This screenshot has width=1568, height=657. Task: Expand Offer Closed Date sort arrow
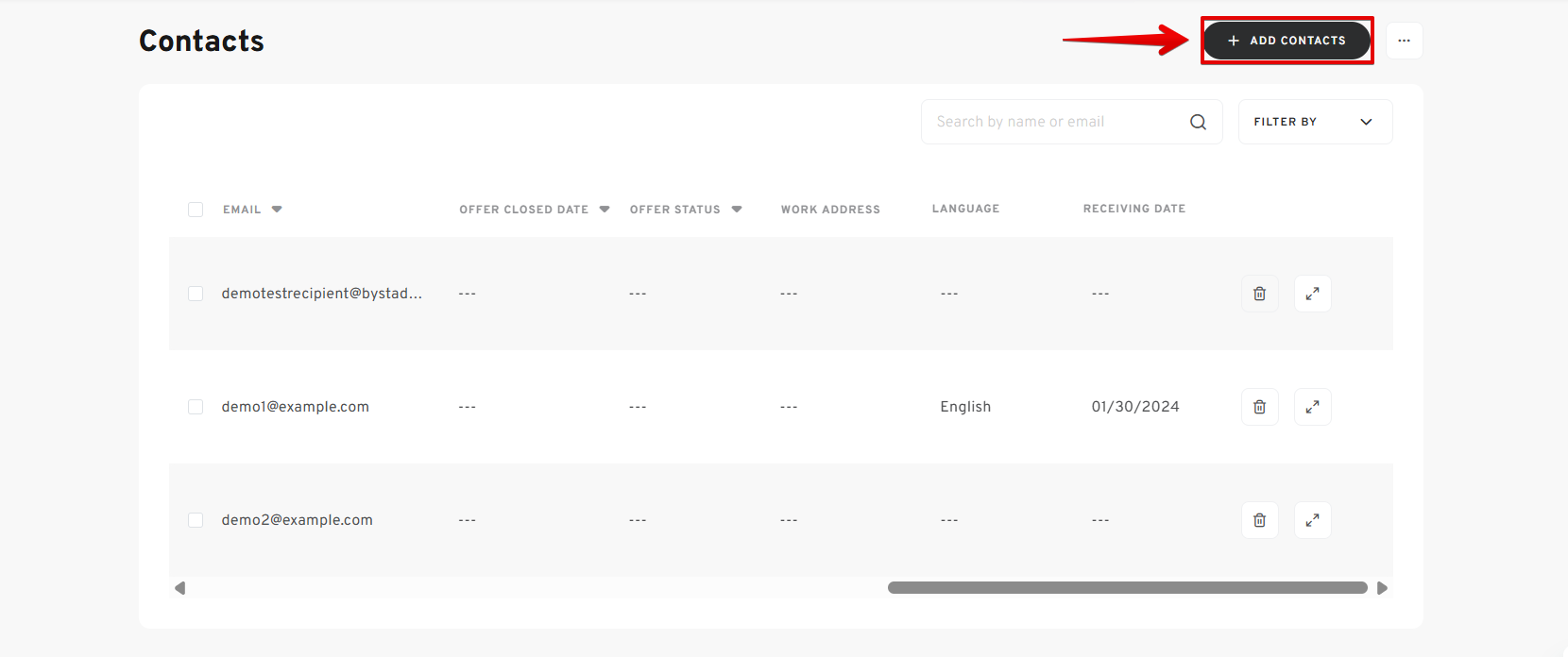coord(605,210)
